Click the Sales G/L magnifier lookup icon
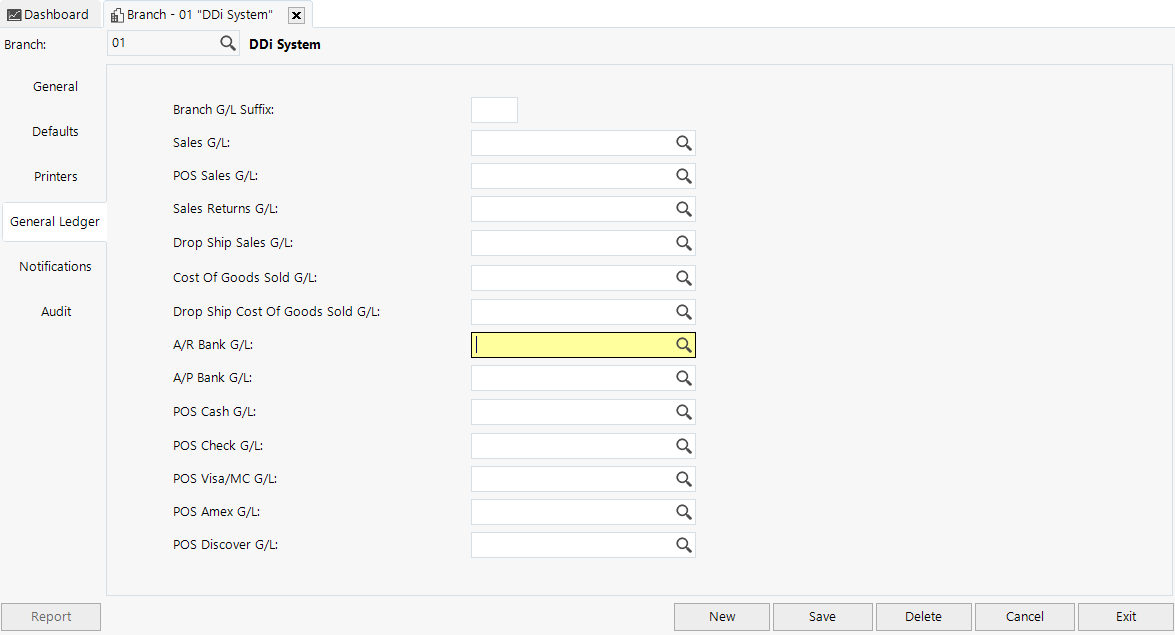Screen dimensions: 1175x635 pyautogui.click(x=683, y=142)
